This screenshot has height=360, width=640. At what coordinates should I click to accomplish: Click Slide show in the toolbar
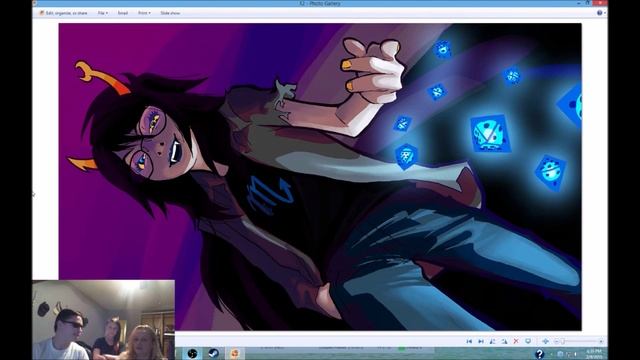pyautogui.click(x=170, y=13)
